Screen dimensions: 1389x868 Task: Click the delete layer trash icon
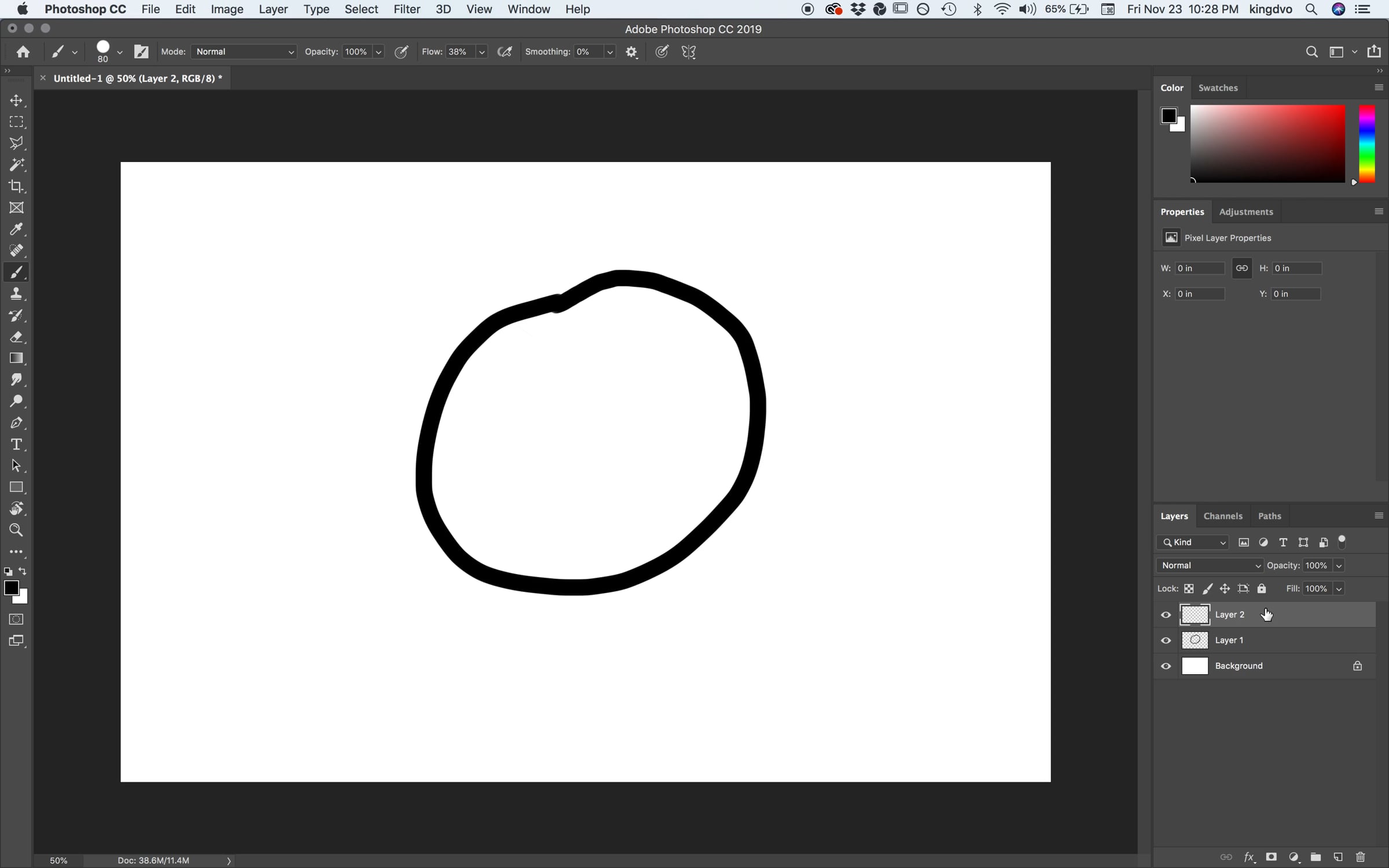pos(1361,857)
